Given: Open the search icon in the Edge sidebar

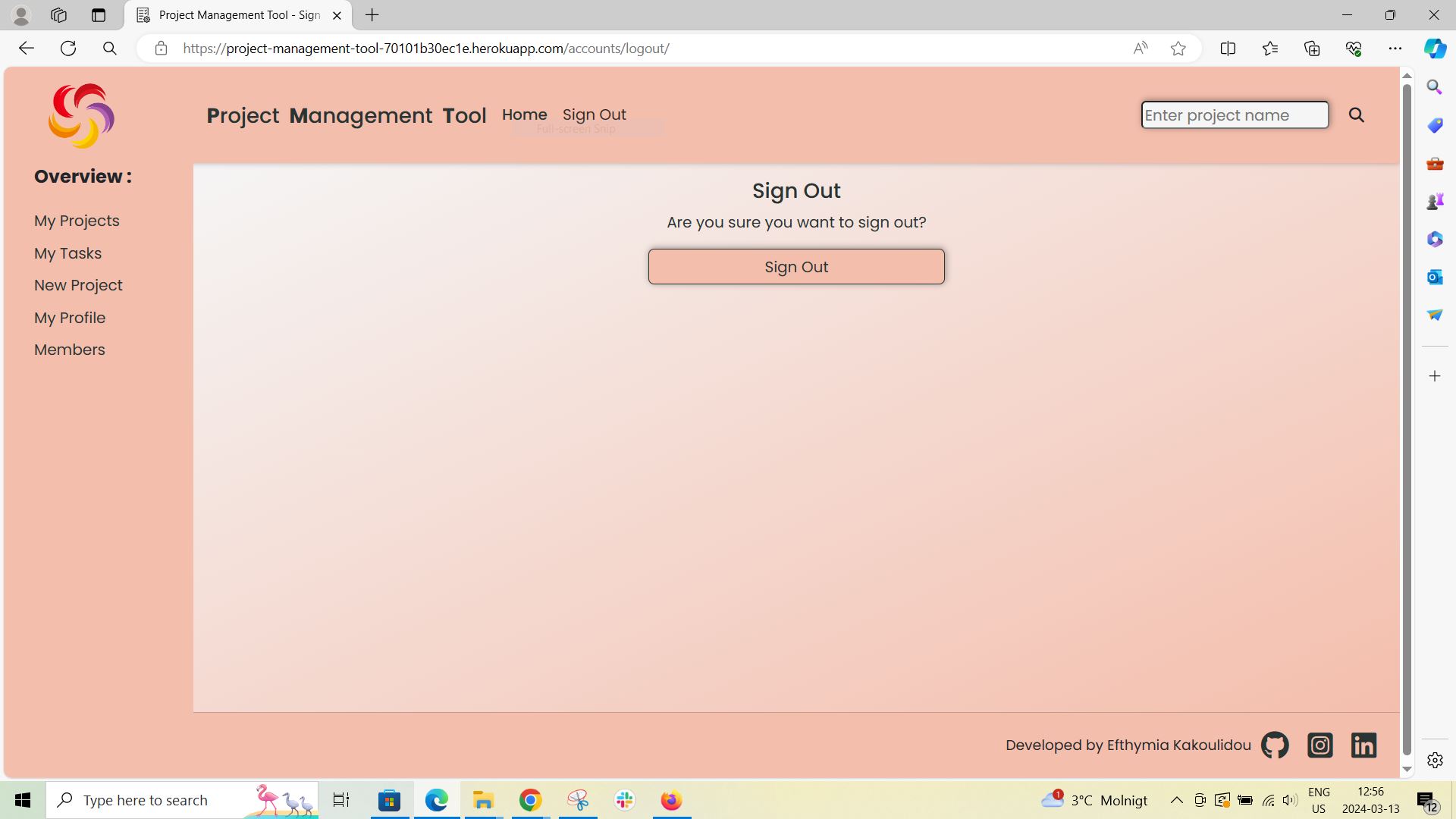Looking at the screenshot, I should click(1434, 86).
